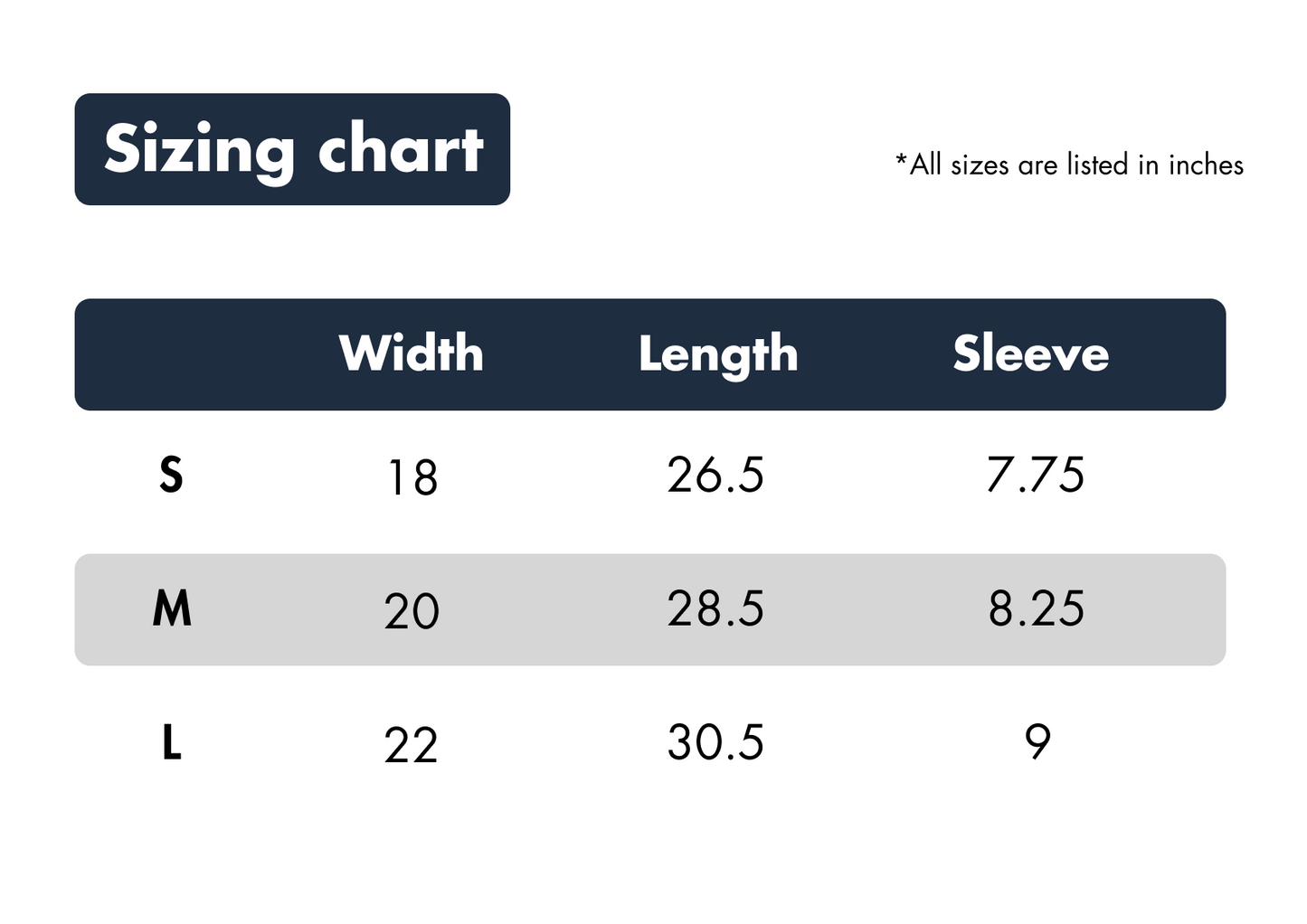Screen dimensions: 1307x924
Task: Select the width value 18
Action: pyautogui.click(x=412, y=477)
